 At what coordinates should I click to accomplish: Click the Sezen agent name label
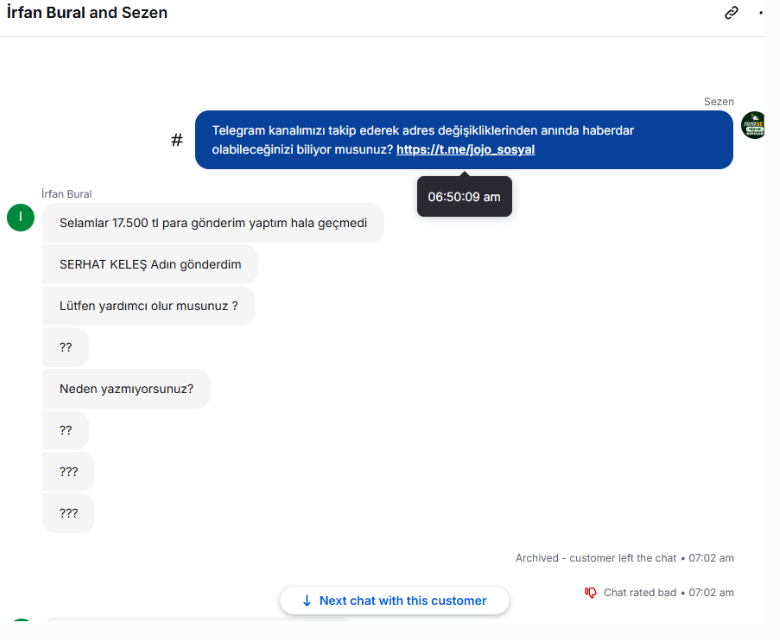(718, 101)
